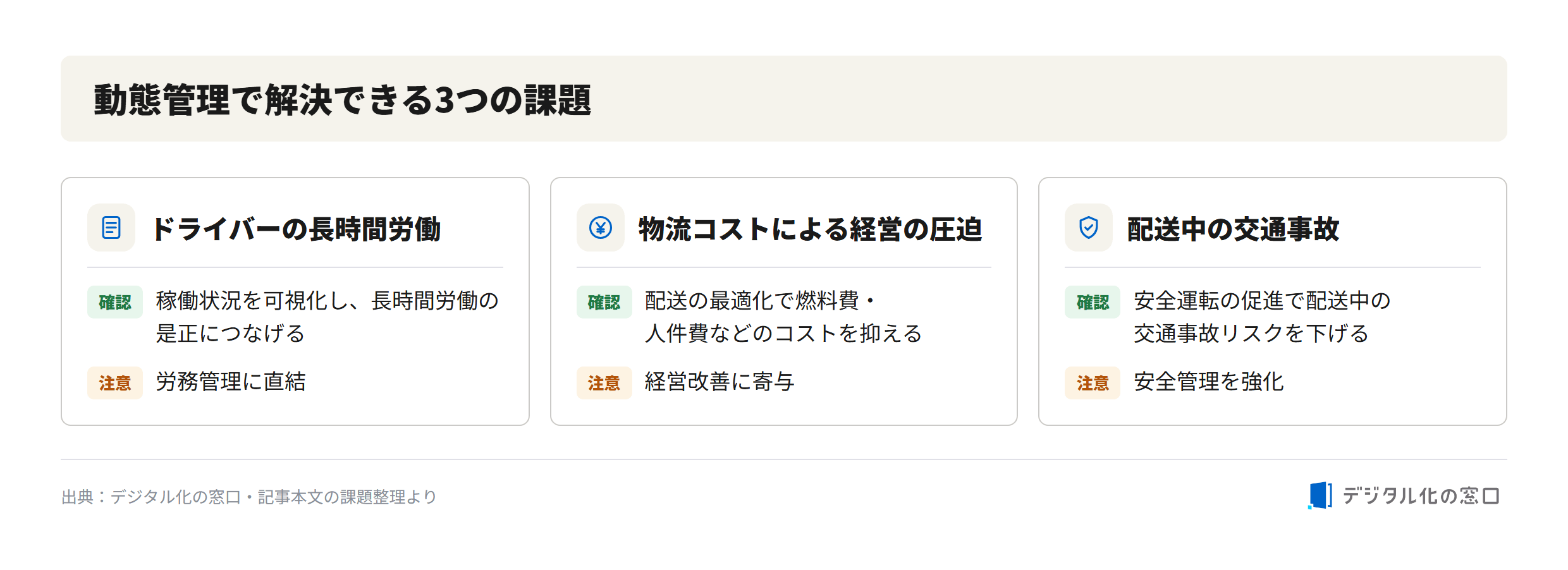Click the 出典 source citation text

249,497
